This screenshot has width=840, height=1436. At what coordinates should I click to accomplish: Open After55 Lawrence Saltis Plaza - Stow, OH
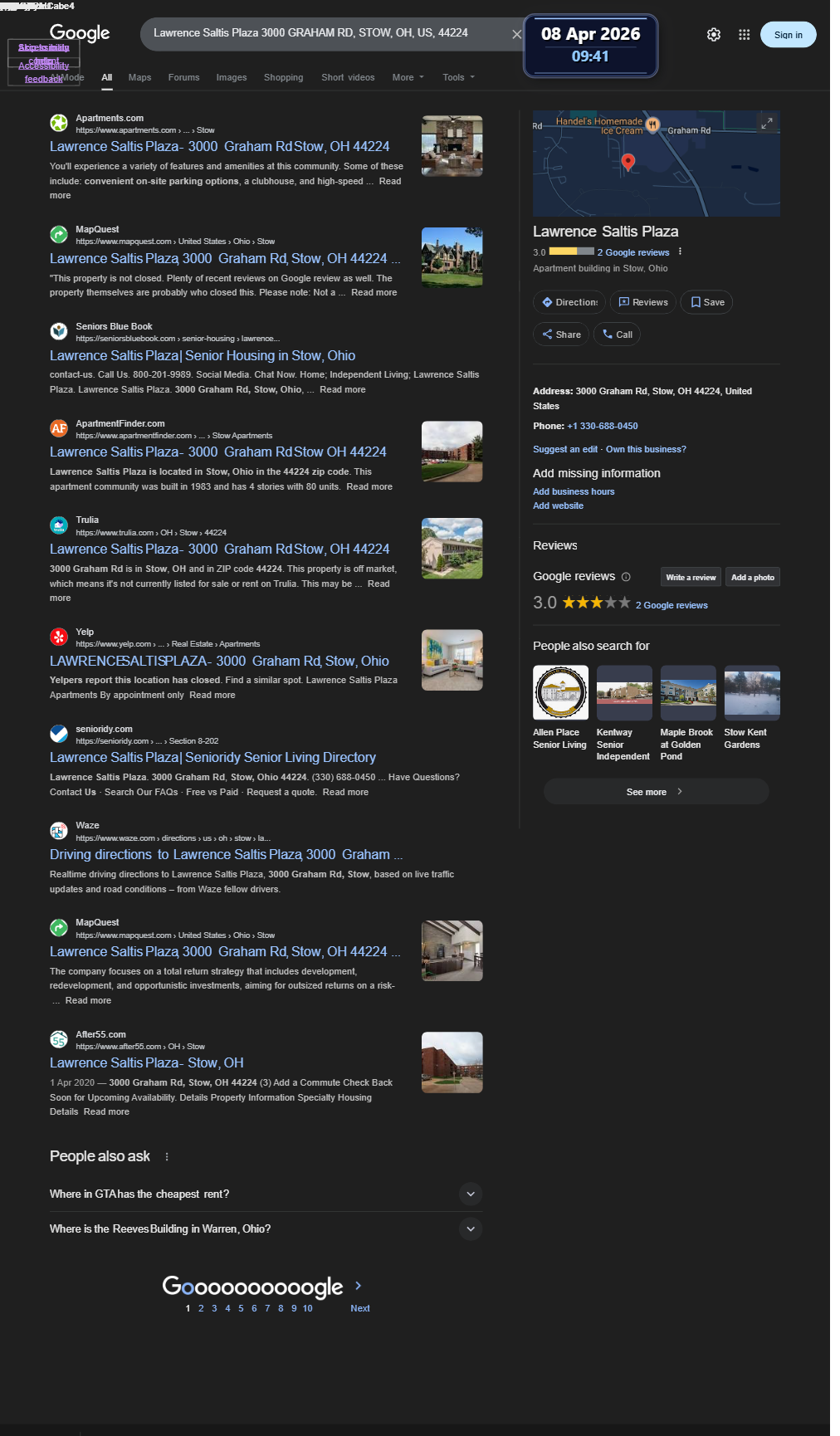147,1062
